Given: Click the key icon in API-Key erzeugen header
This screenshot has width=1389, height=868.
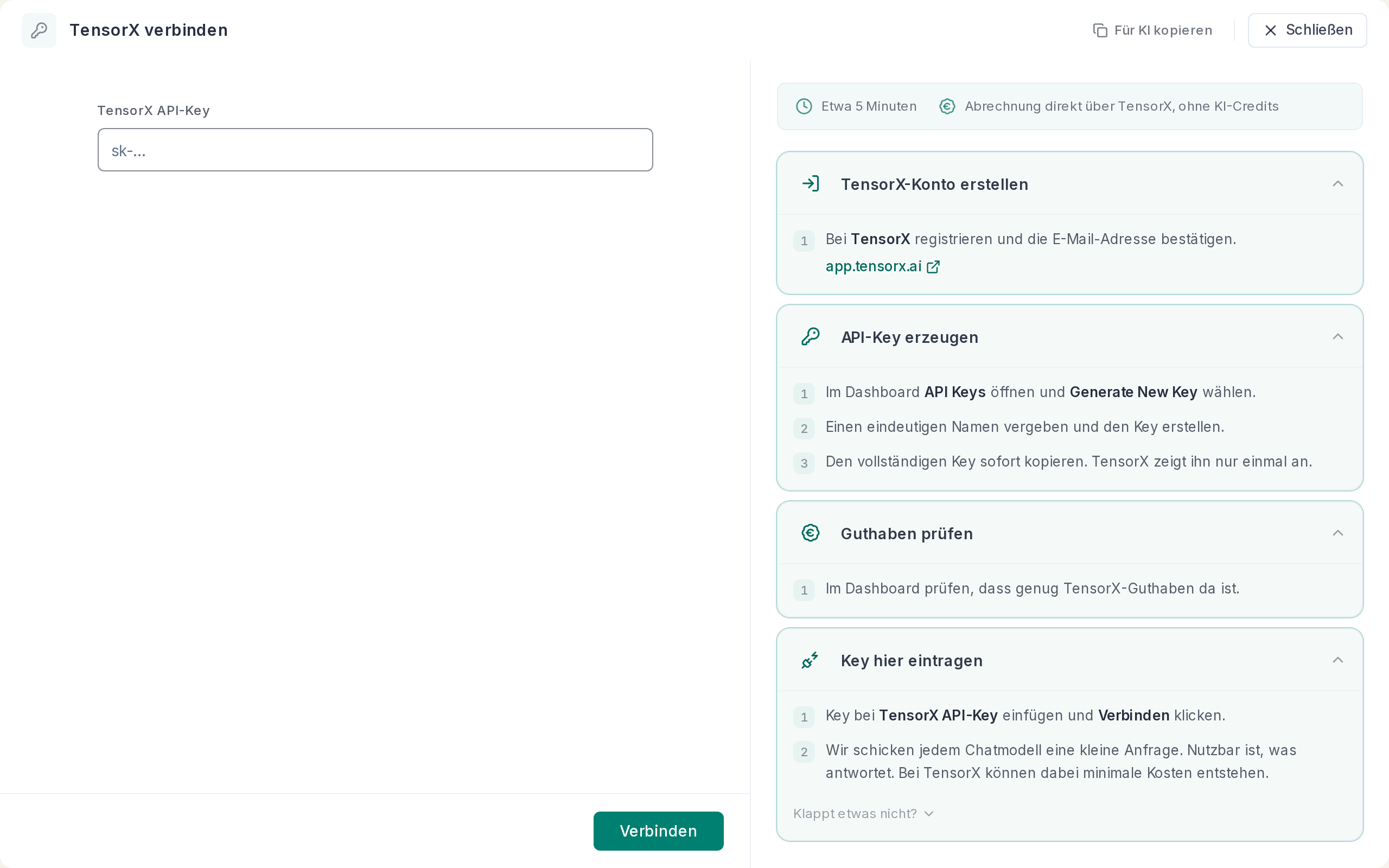Looking at the screenshot, I should click(x=811, y=337).
